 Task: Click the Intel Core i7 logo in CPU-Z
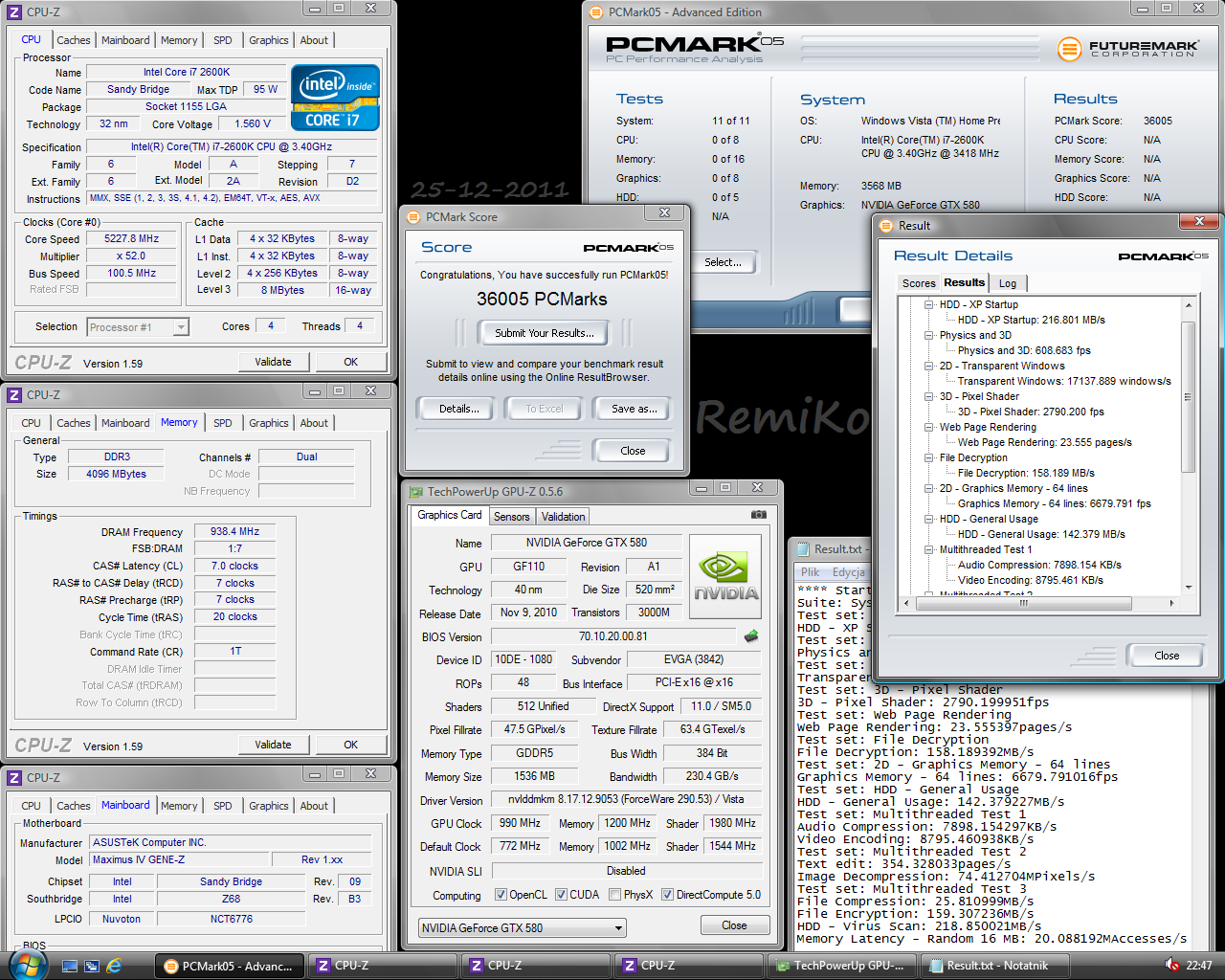pos(335,98)
